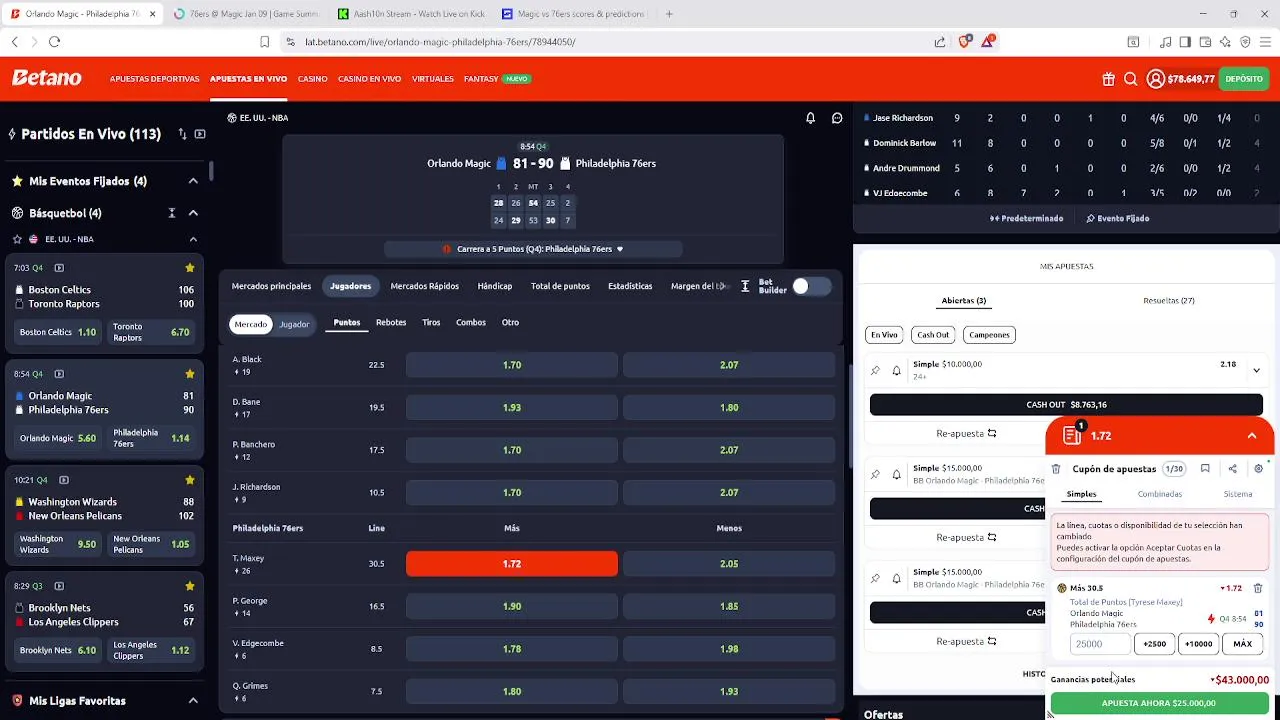
Task: Expand the Mis Ligas Favoritas section
Action: point(193,701)
